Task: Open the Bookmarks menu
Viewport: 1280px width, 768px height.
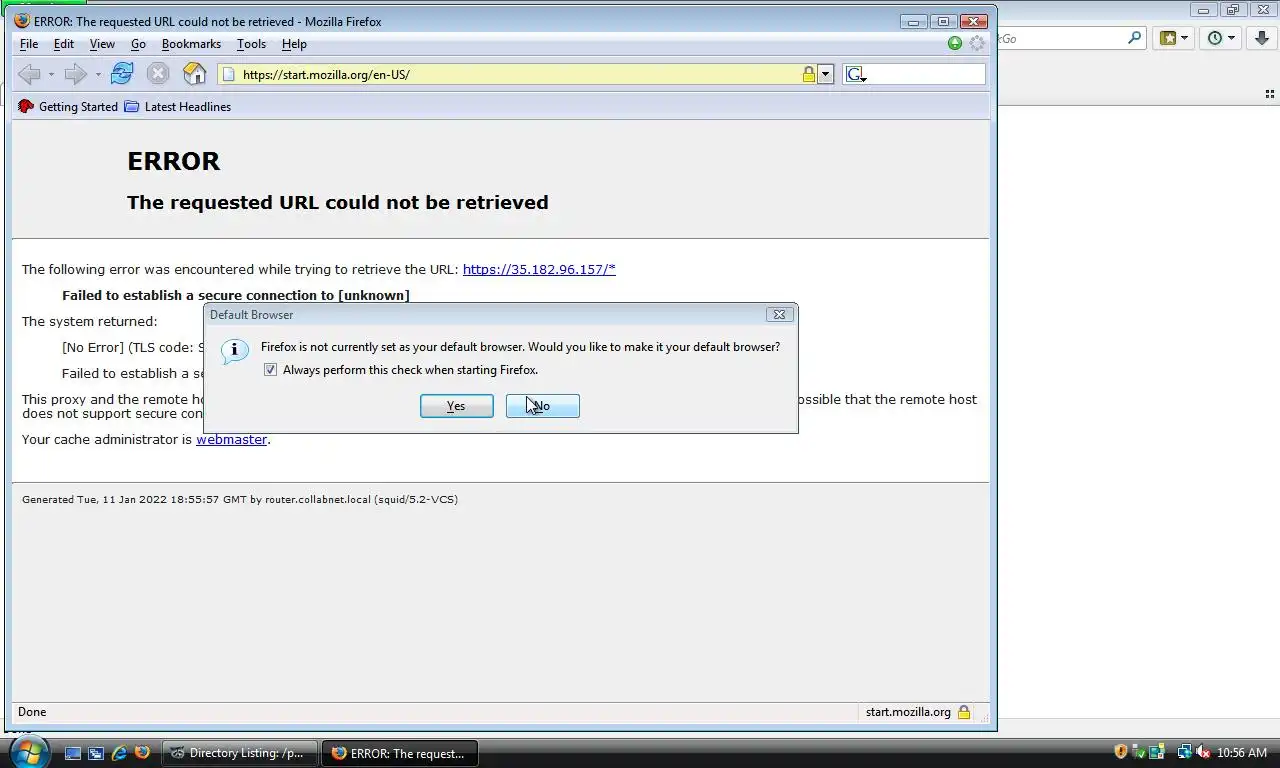Action: (191, 44)
